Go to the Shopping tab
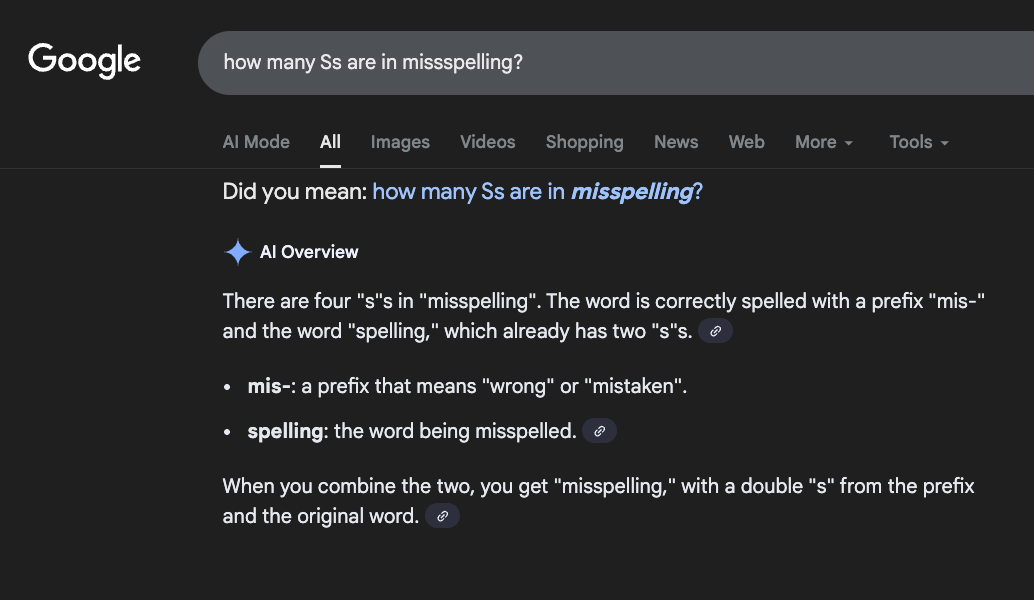The width and height of the screenshot is (1034, 600). (584, 142)
